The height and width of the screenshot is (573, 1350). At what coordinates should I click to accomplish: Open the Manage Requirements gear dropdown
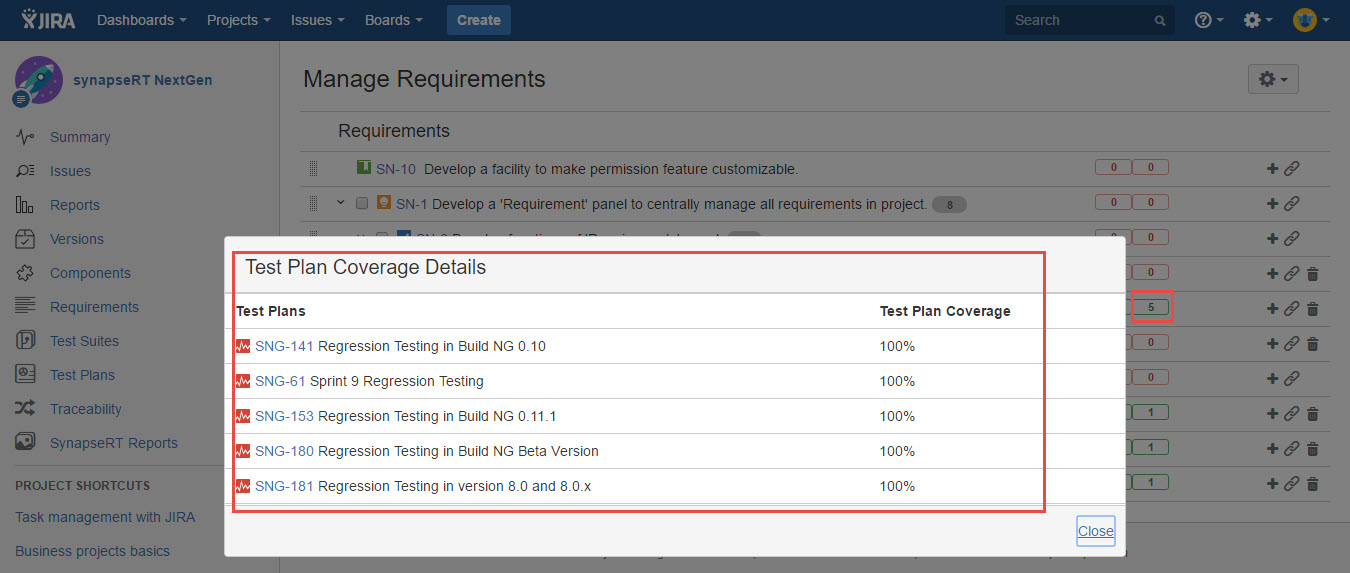1273,79
